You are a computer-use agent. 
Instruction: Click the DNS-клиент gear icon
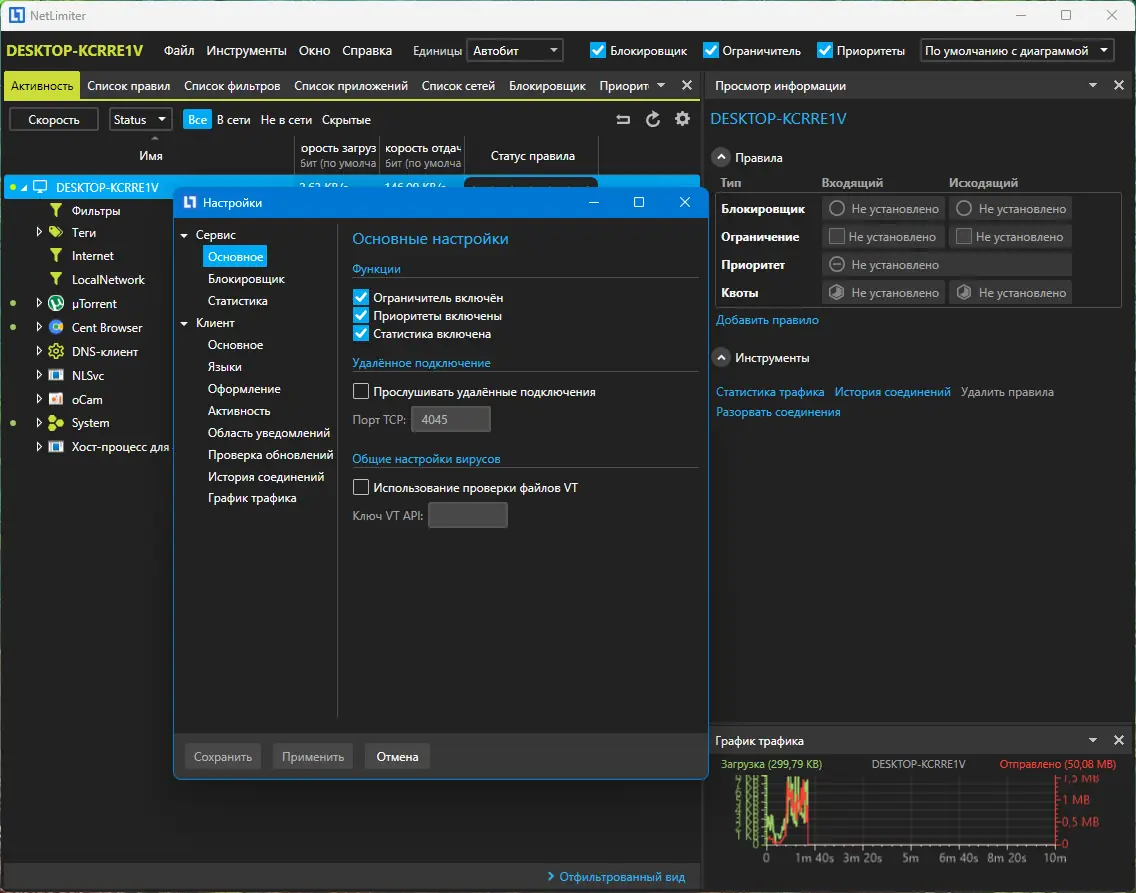tap(56, 352)
